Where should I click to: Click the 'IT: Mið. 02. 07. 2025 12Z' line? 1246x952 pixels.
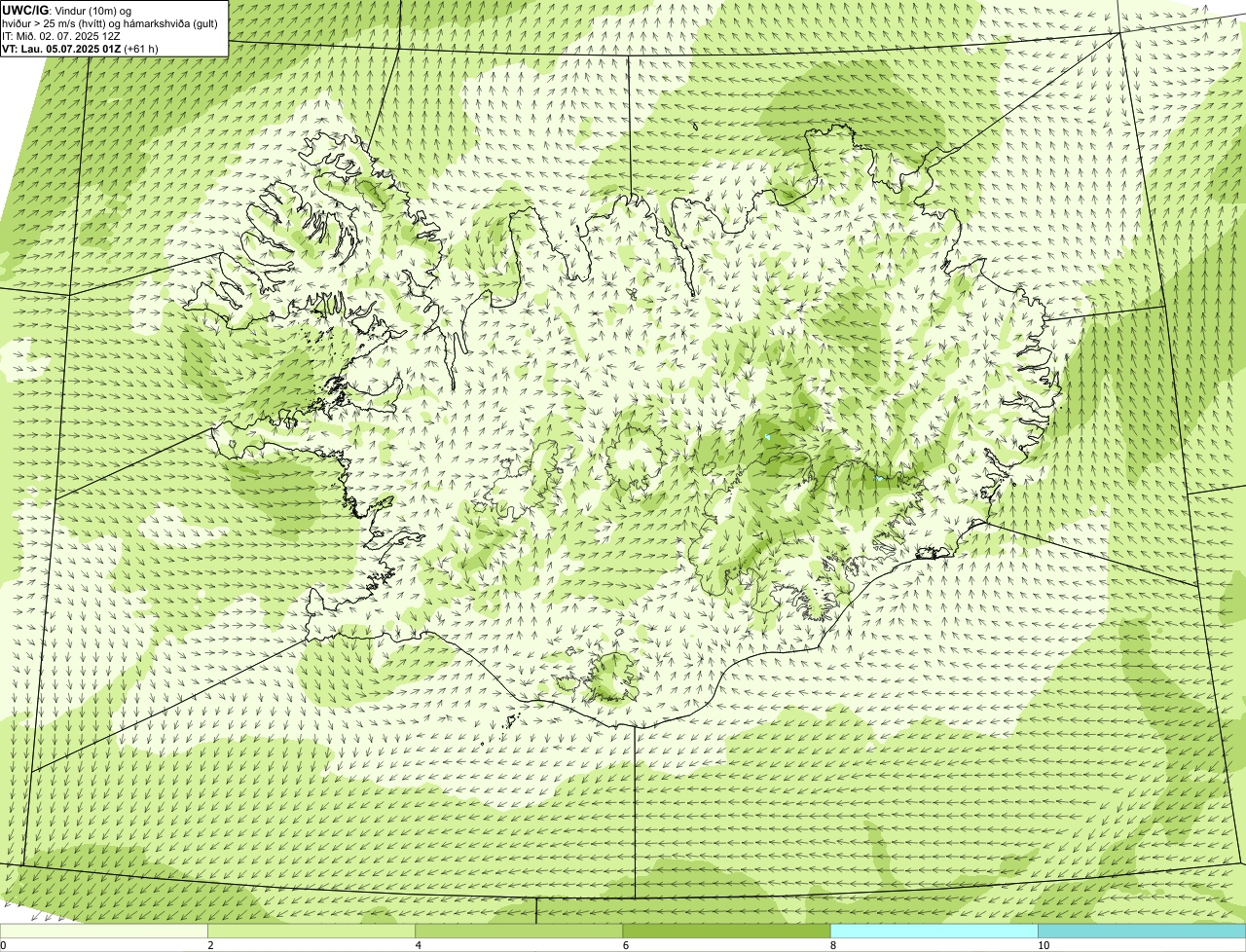61,36
